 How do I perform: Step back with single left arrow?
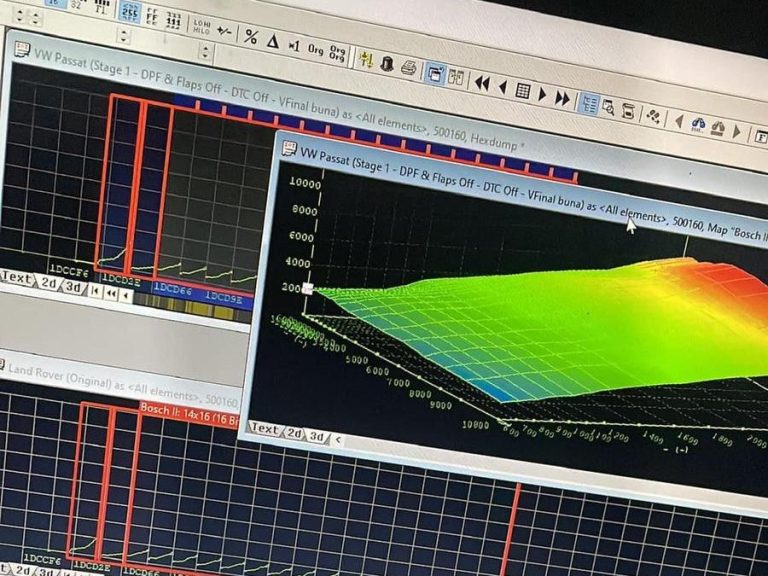[x=503, y=87]
